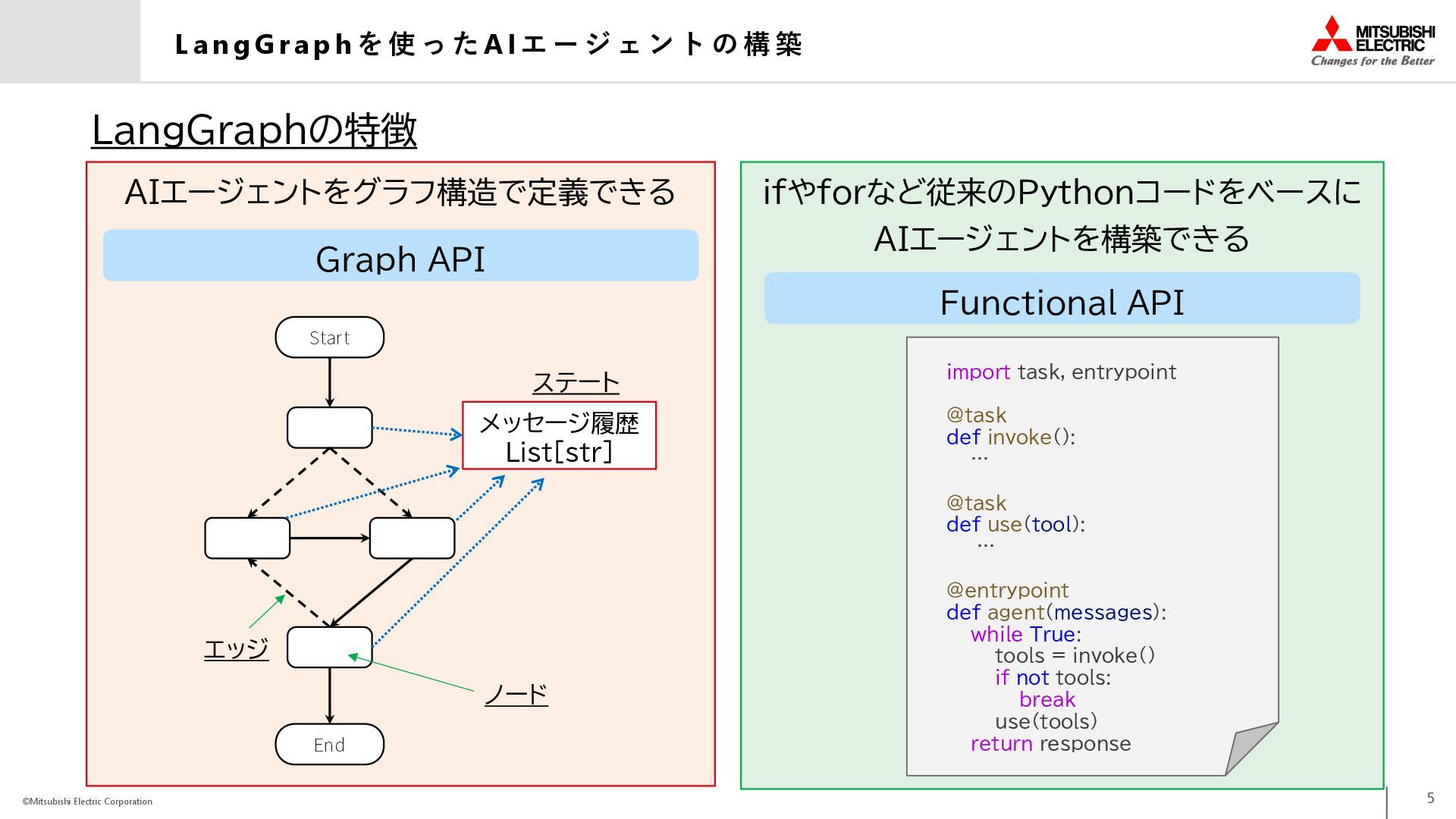Select the End node in flowchart

(x=329, y=745)
